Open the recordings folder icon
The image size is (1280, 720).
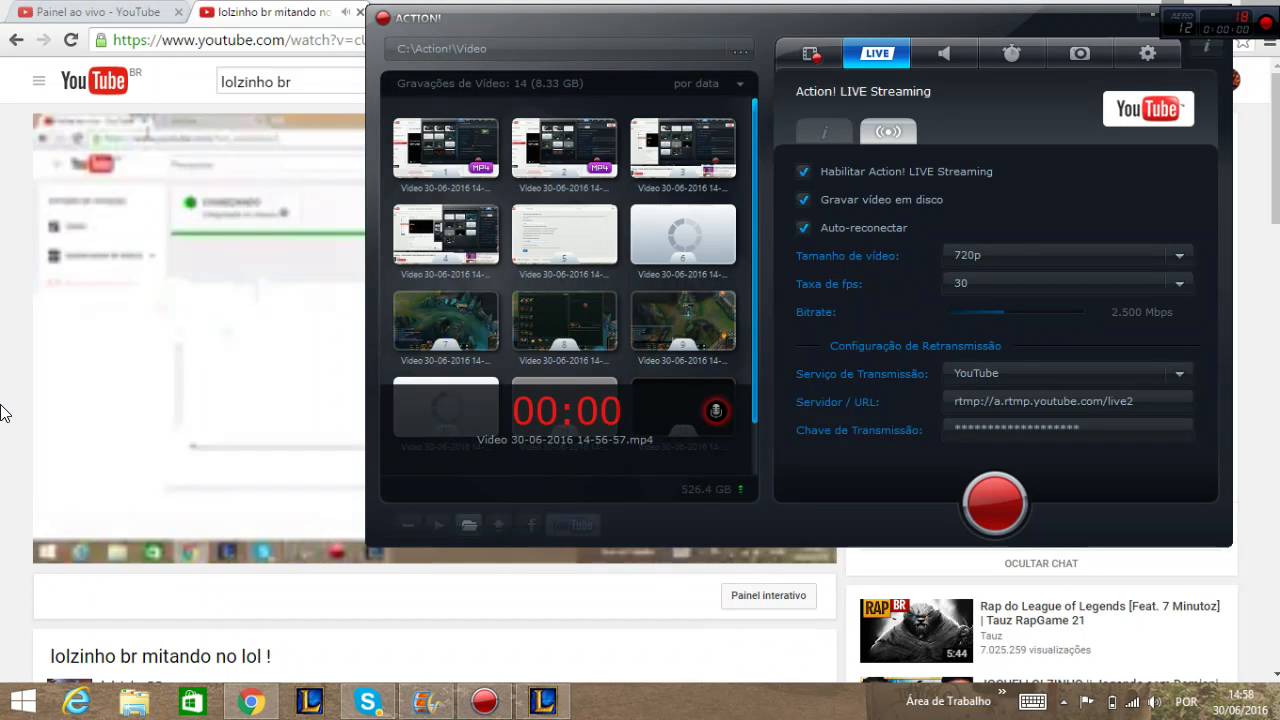pyautogui.click(x=468, y=524)
